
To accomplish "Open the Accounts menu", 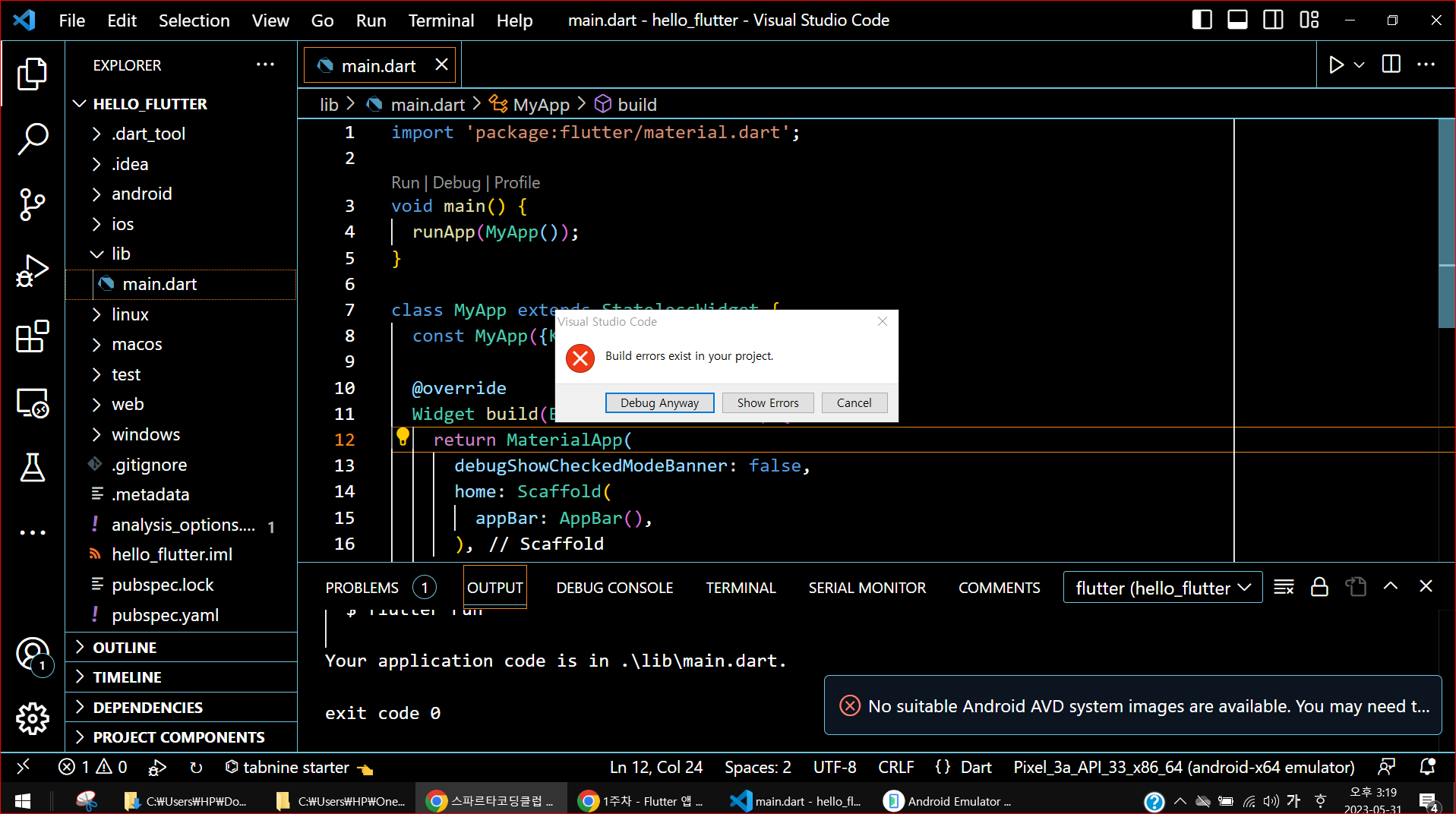I will (33, 654).
